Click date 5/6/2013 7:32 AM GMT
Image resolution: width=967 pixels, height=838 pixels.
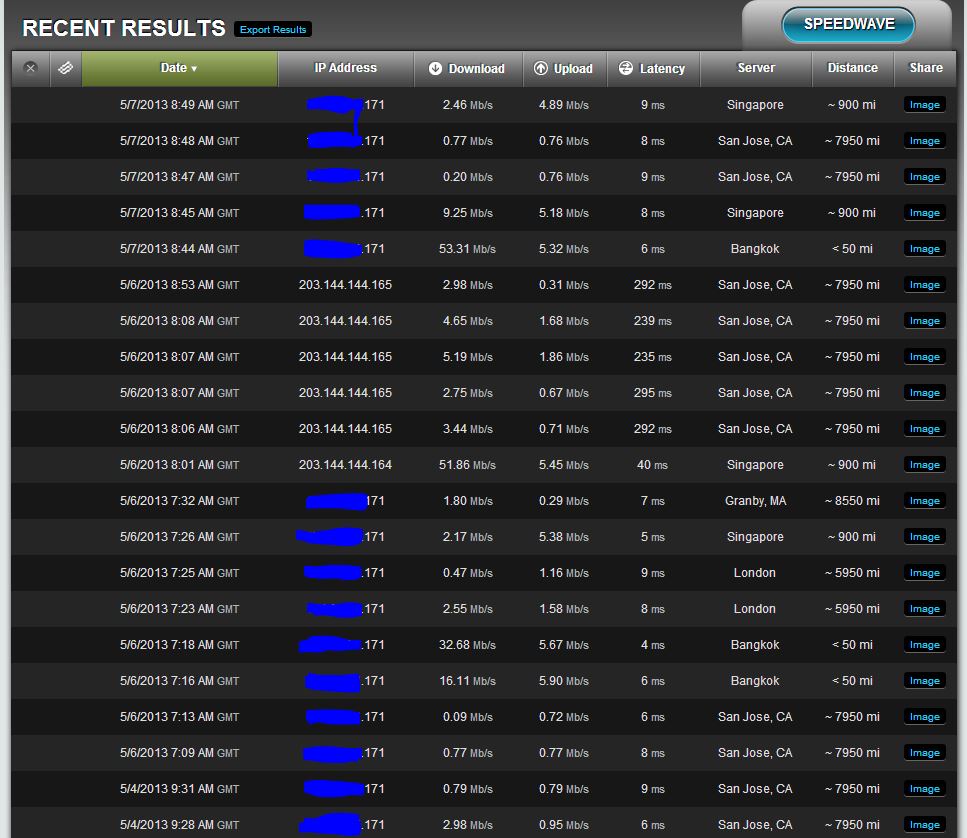179,501
